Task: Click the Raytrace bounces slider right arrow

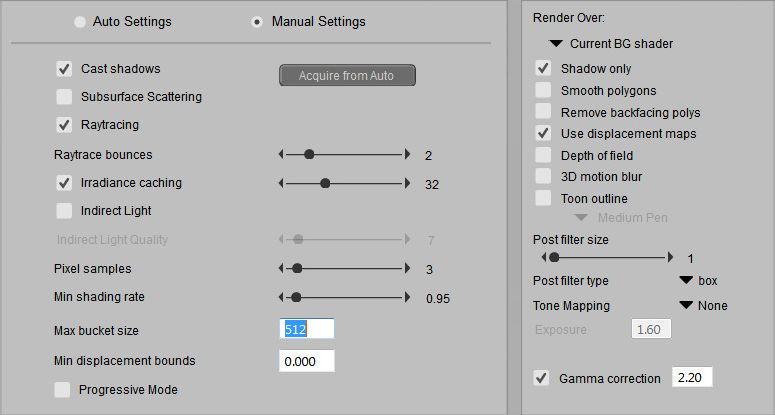Action: [407, 155]
